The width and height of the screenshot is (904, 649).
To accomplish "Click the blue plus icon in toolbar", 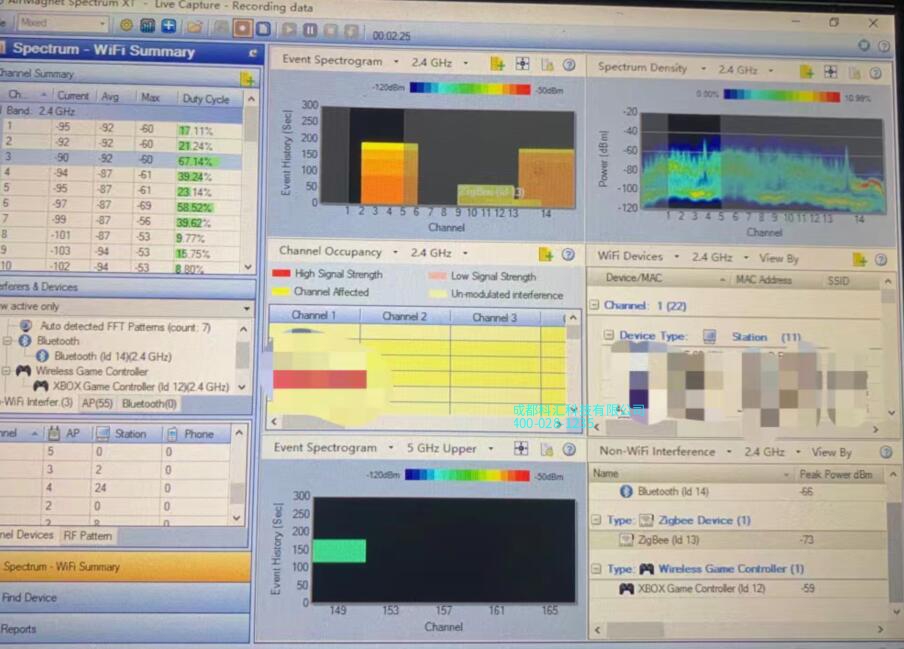I will point(169,25).
